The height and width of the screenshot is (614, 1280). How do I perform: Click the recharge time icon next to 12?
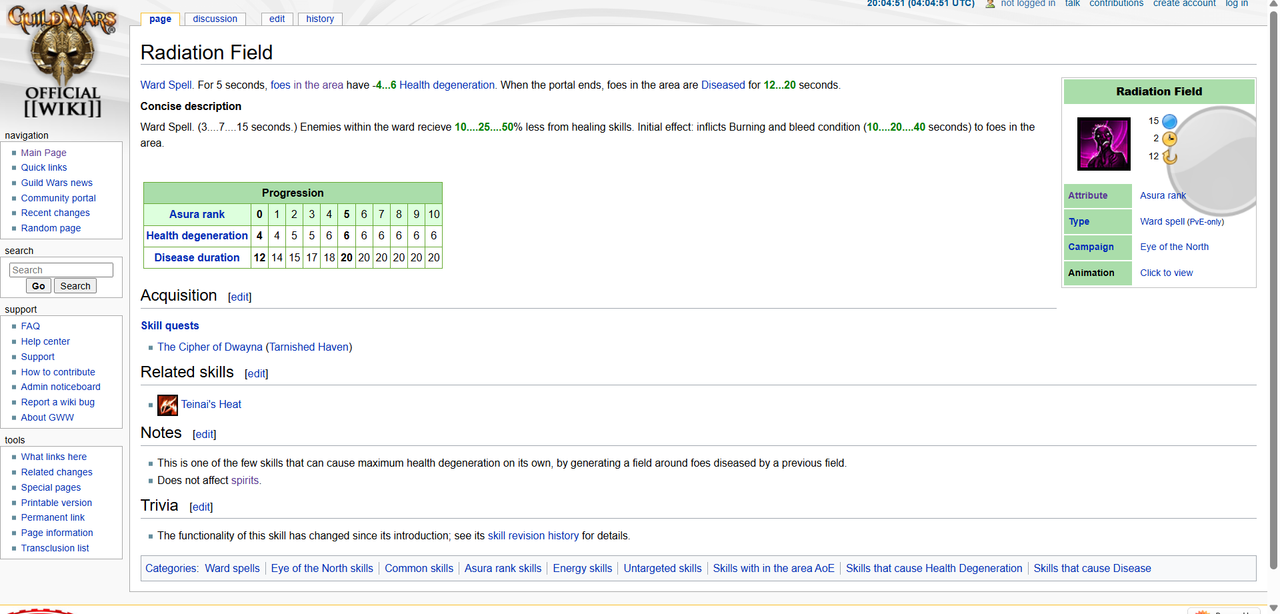click(1169, 156)
